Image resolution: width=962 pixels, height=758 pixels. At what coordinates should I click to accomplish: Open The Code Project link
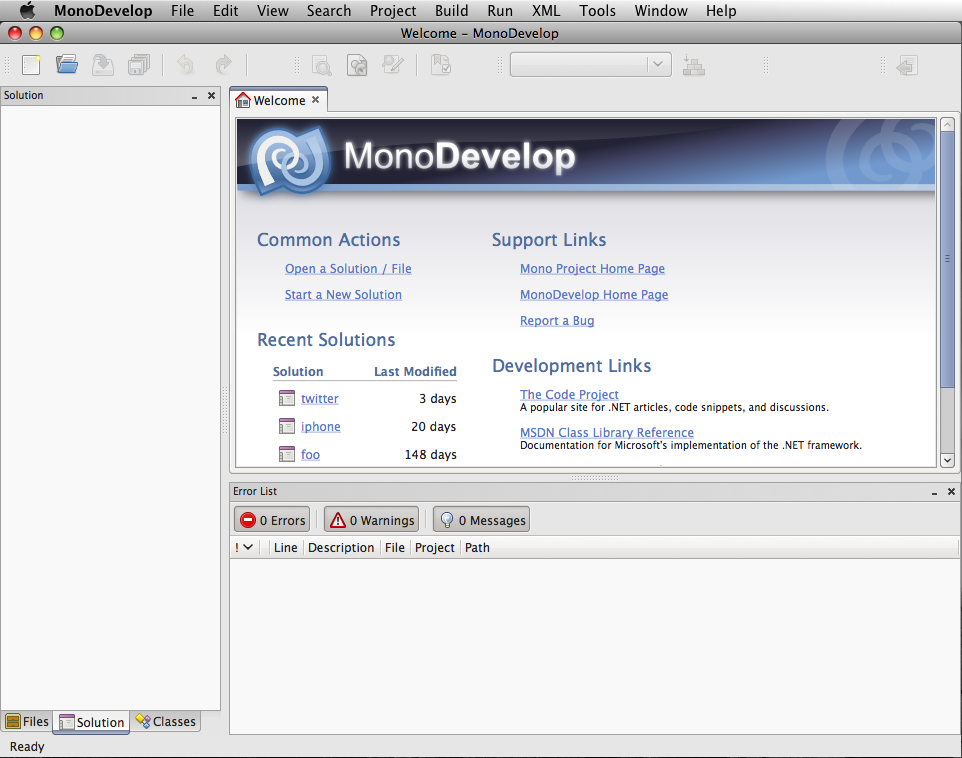coord(569,394)
